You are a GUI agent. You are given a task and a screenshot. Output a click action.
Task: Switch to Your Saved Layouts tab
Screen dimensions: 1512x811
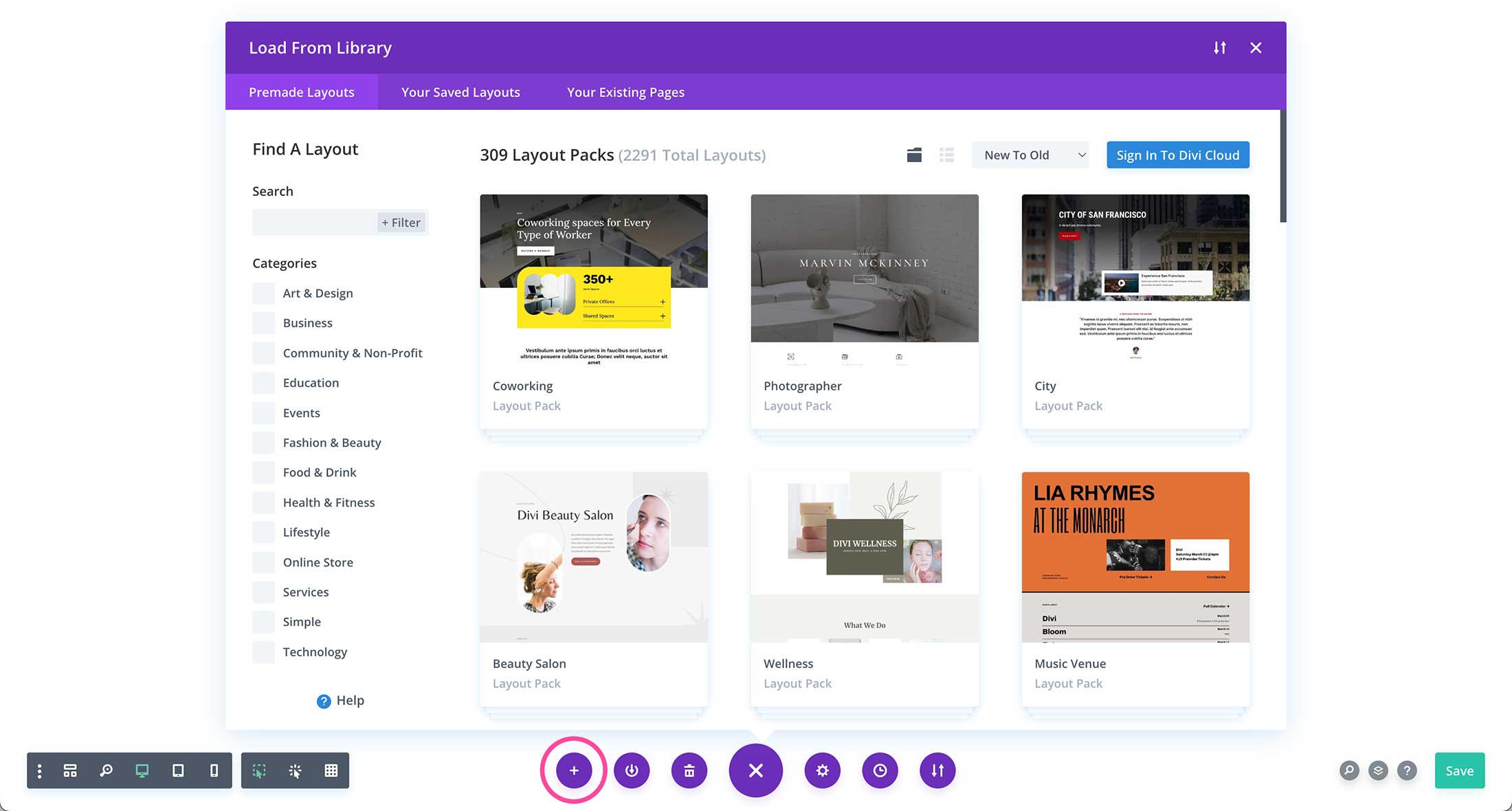[460, 92]
